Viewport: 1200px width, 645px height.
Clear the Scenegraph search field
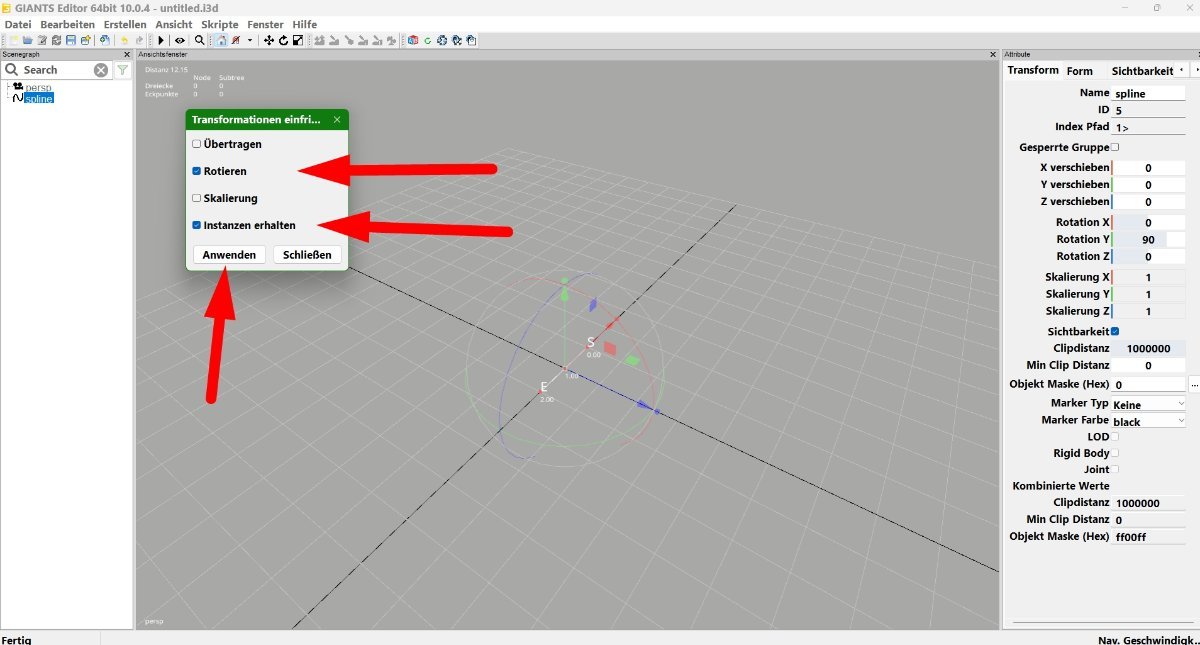click(101, 70)
